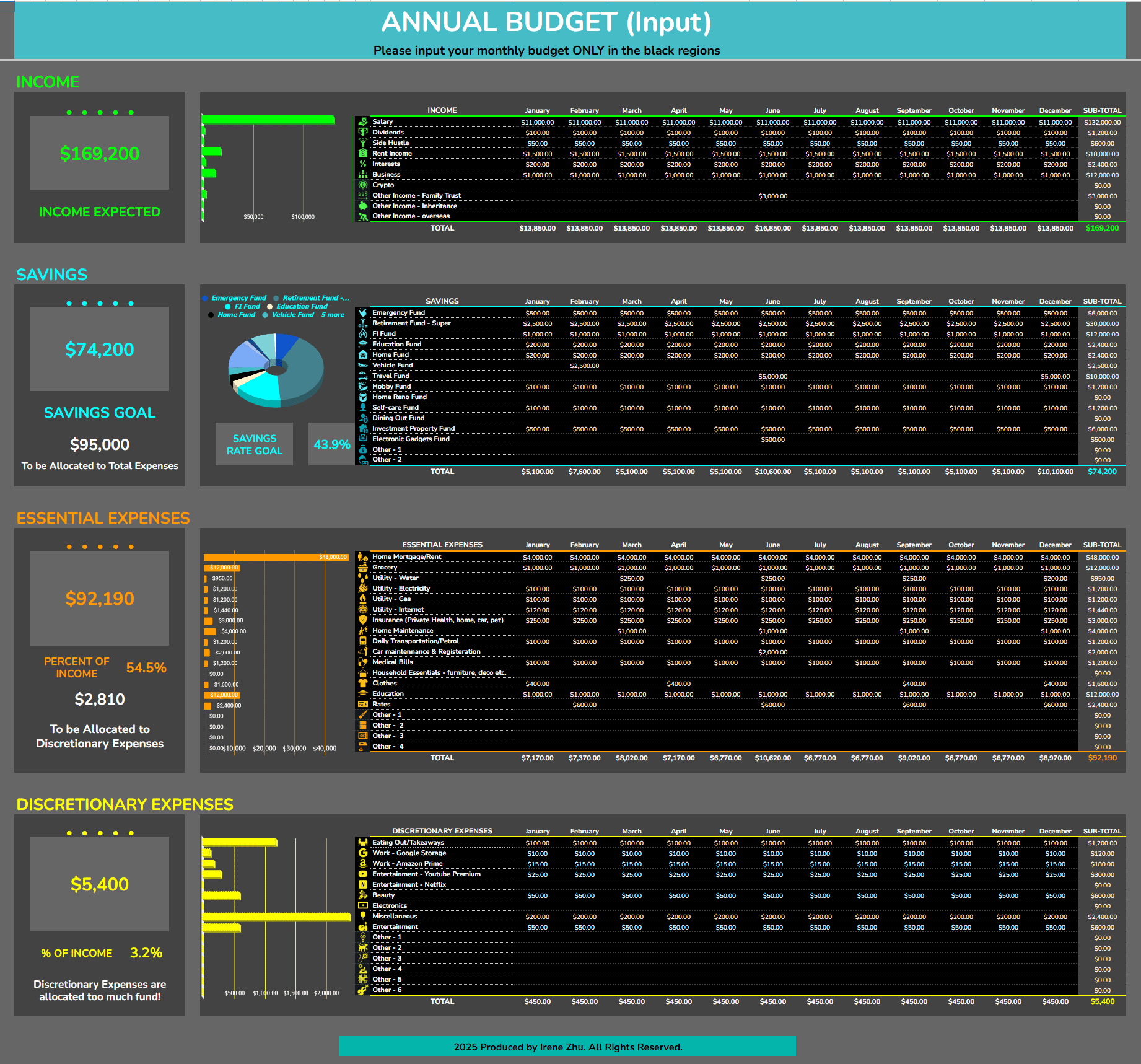Click the green piggy bank Inheritance icon
The image size is (1141, 1064).
coord(363,206)
